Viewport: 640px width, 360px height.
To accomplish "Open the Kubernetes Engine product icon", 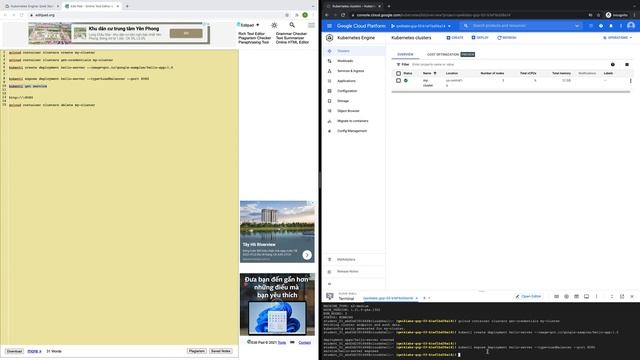I will 329,38.
